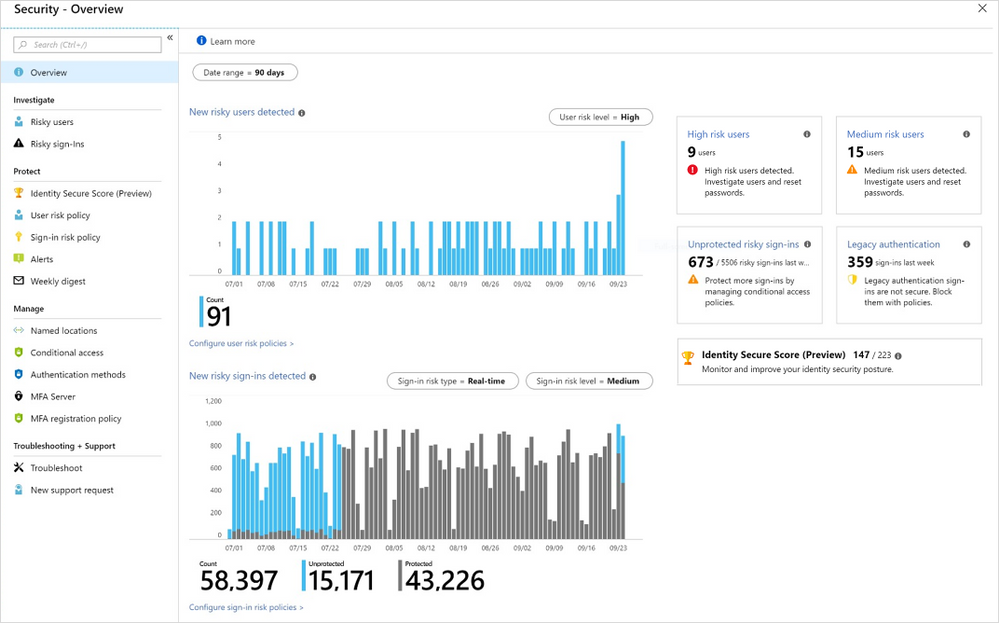This screenshot has height=623, width=999.
Task: Change the User risk level High filter
Action: [x=599, y=116]
